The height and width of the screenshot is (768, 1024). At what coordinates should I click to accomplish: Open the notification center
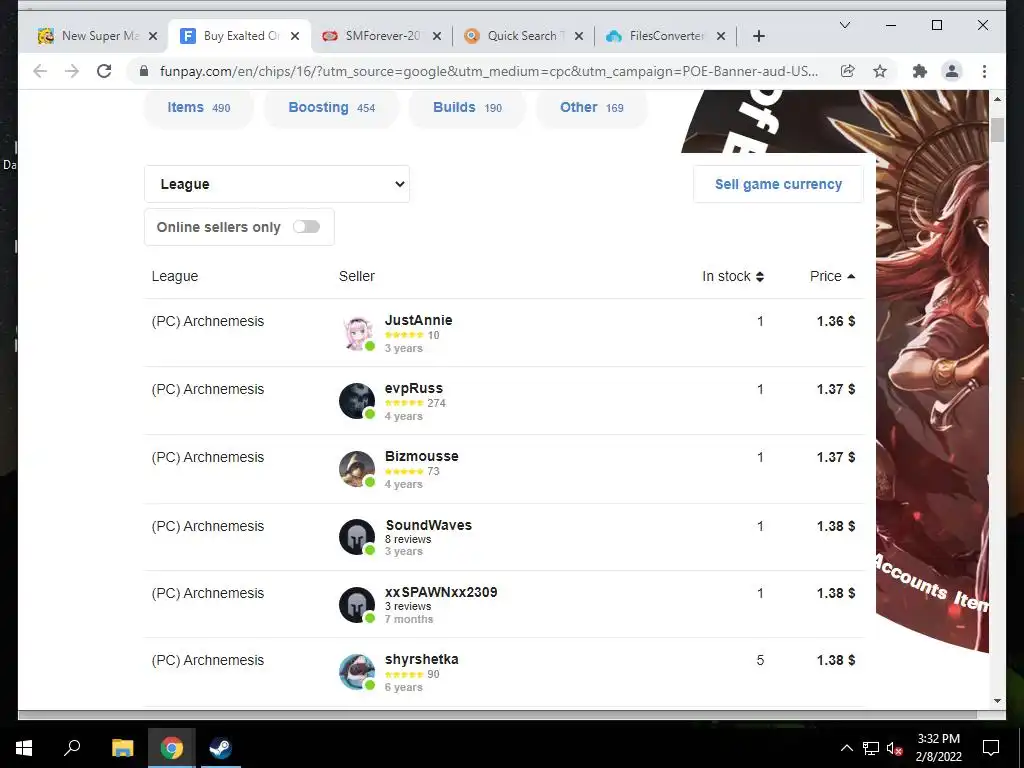[x=991, y=748]
